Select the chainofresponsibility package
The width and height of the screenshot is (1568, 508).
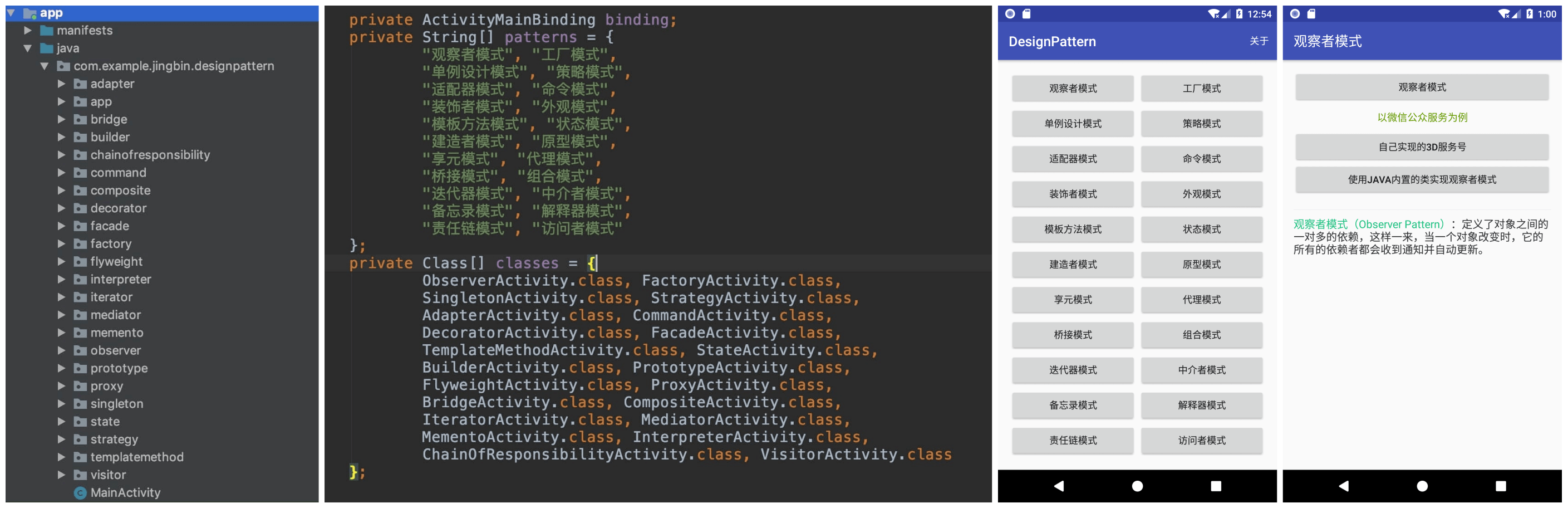tap(150, 155)
